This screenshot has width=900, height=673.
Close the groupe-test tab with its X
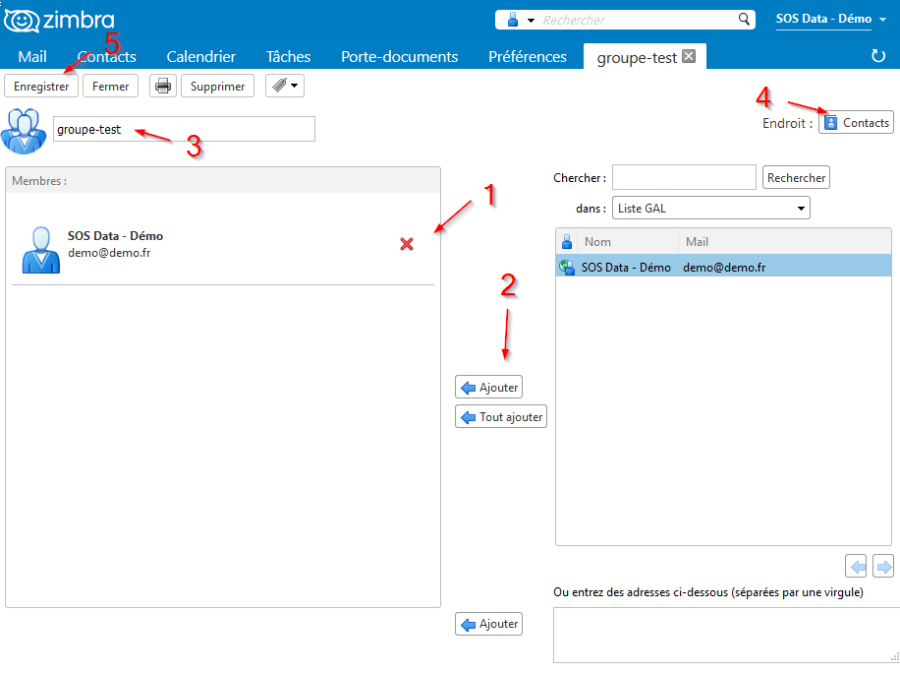tap(688, 57)
